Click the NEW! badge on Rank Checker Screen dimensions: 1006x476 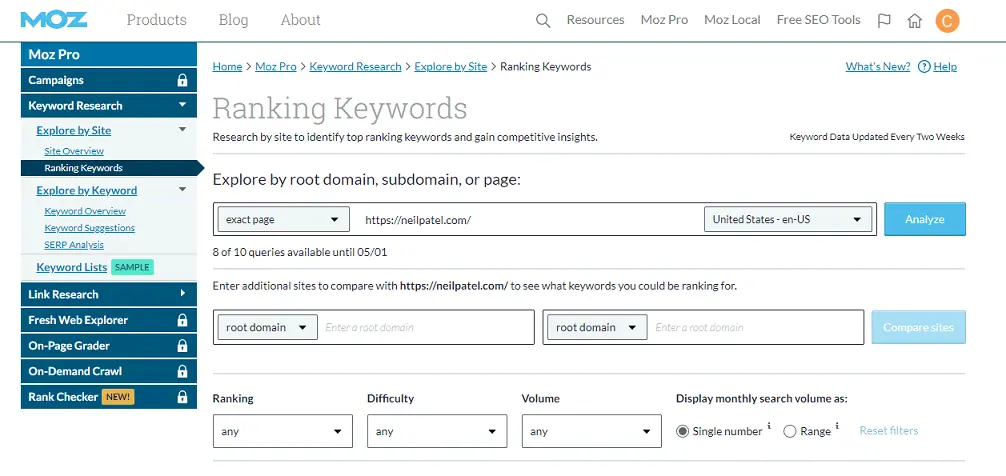point(118,396)
